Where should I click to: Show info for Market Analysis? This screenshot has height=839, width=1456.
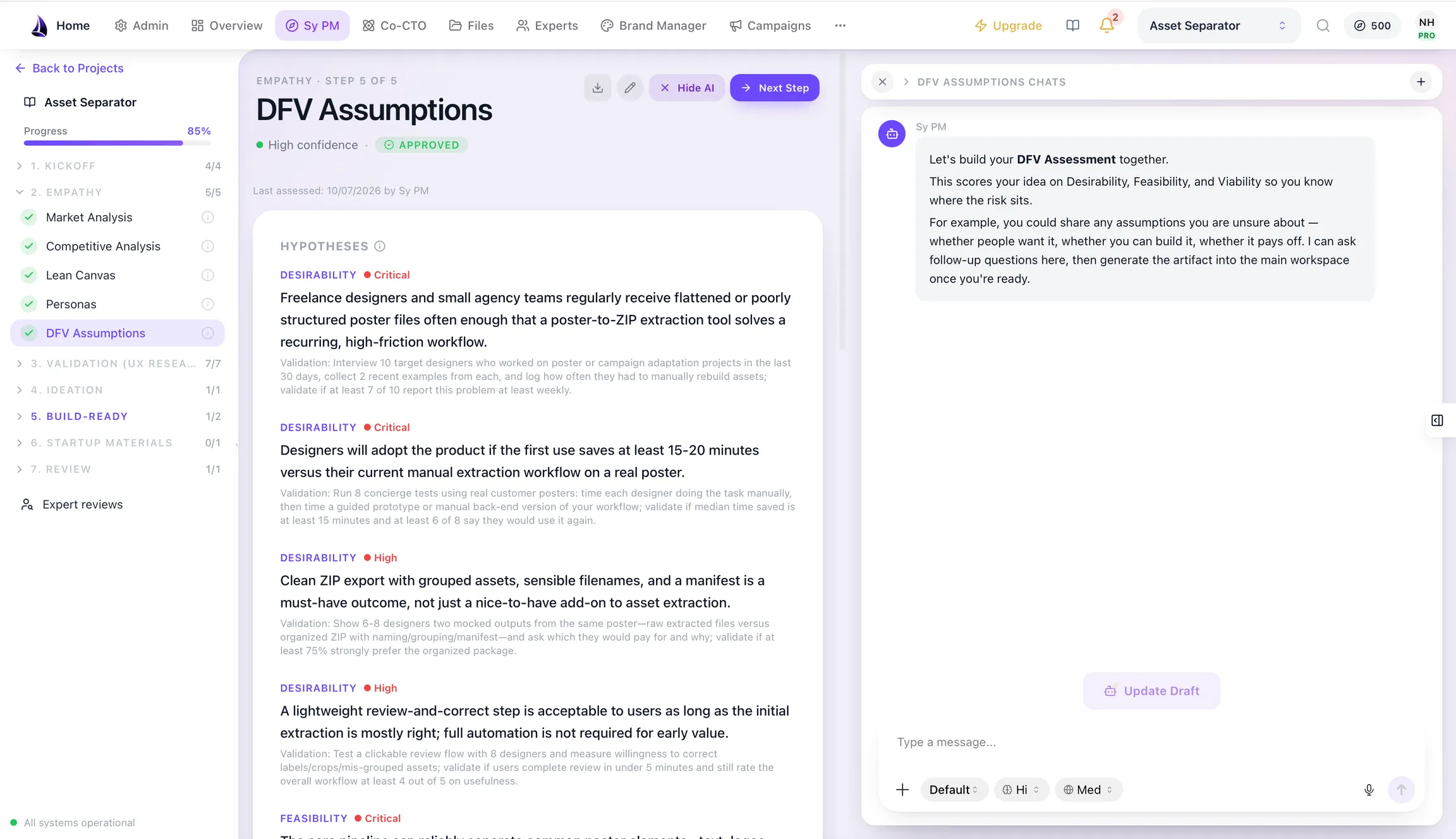207,217
